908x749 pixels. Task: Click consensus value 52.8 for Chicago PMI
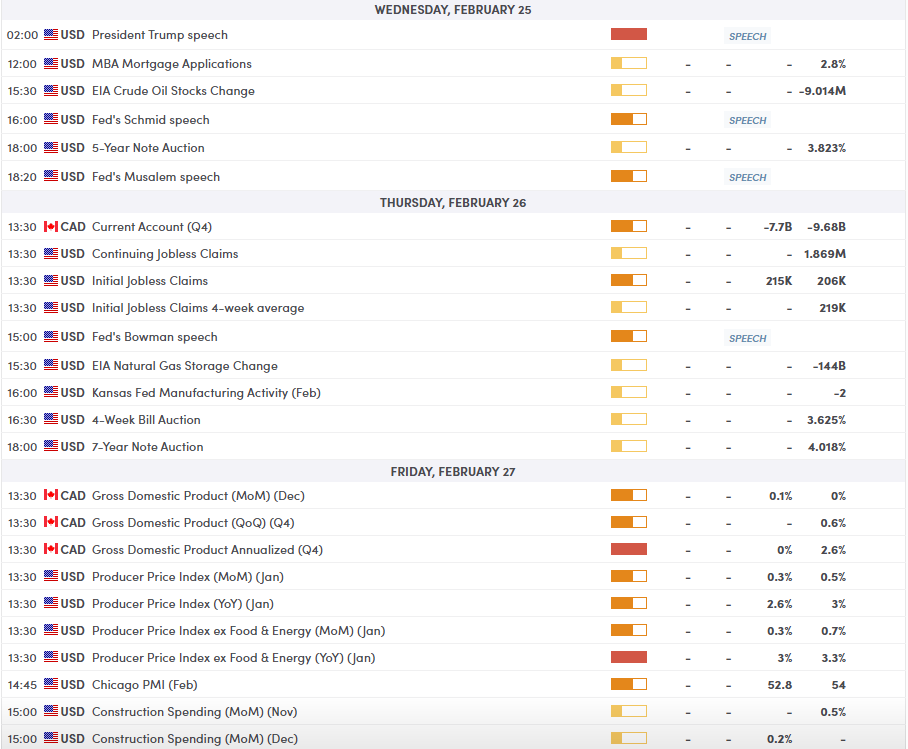(779, 685)
